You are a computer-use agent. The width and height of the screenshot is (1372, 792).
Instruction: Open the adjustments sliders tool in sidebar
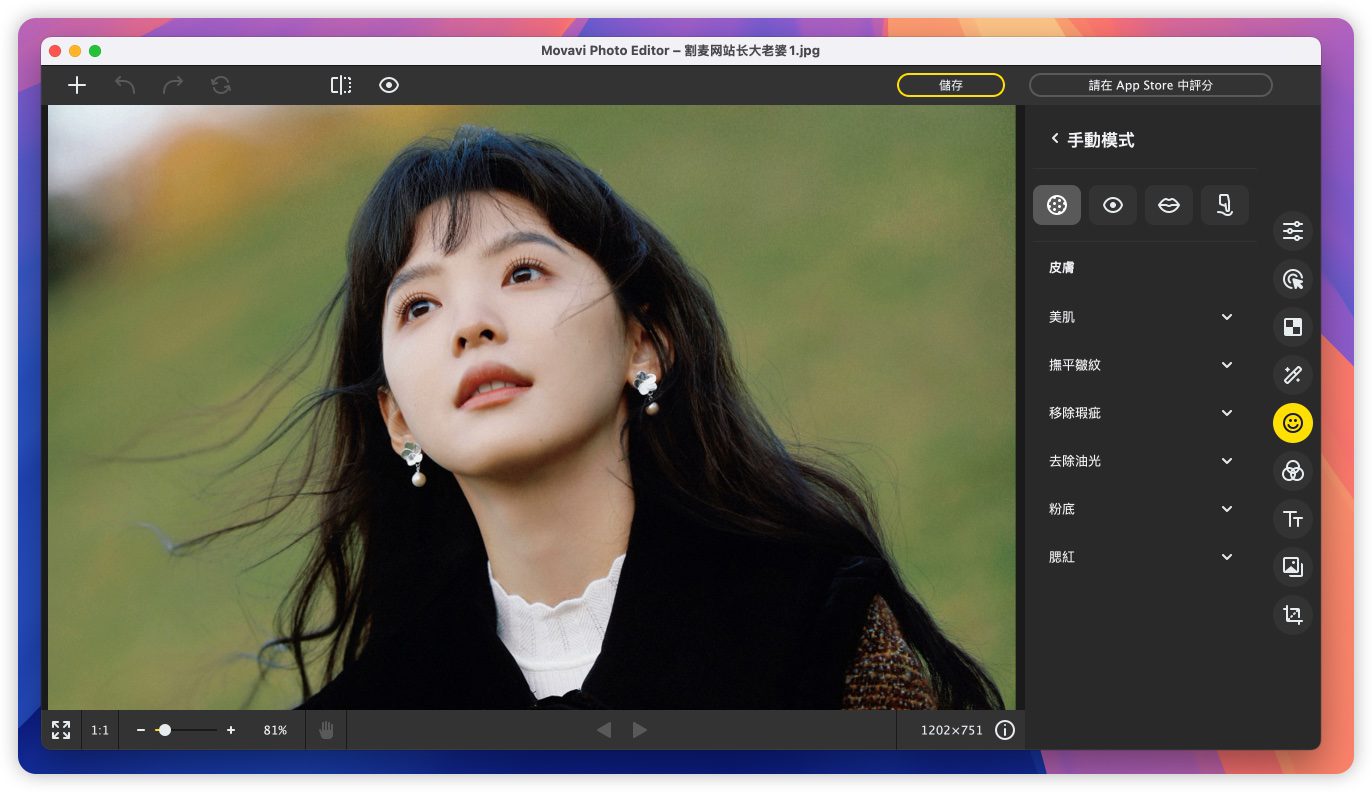[1293, 231]
